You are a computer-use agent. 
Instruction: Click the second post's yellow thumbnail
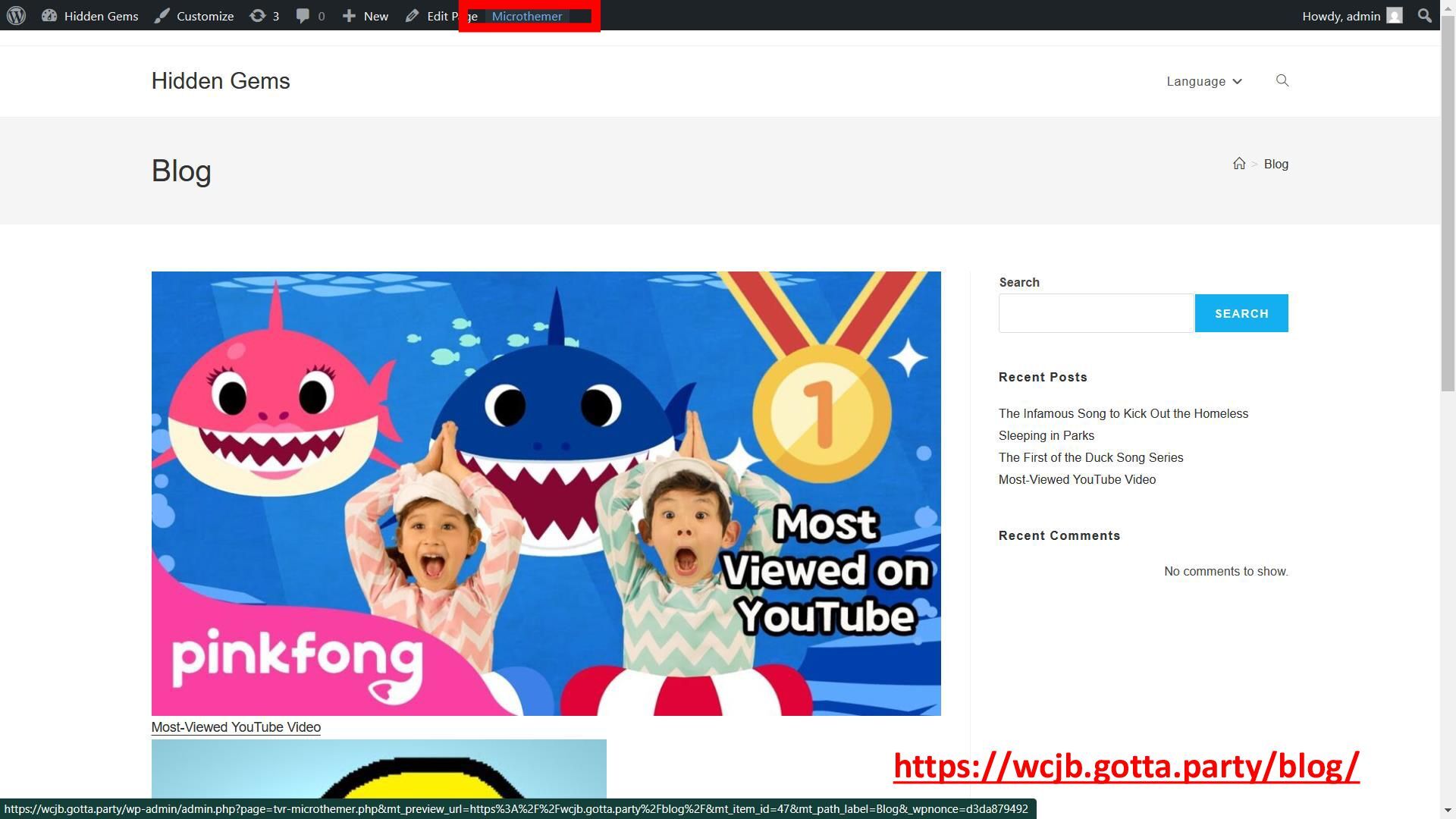[379, 768]
